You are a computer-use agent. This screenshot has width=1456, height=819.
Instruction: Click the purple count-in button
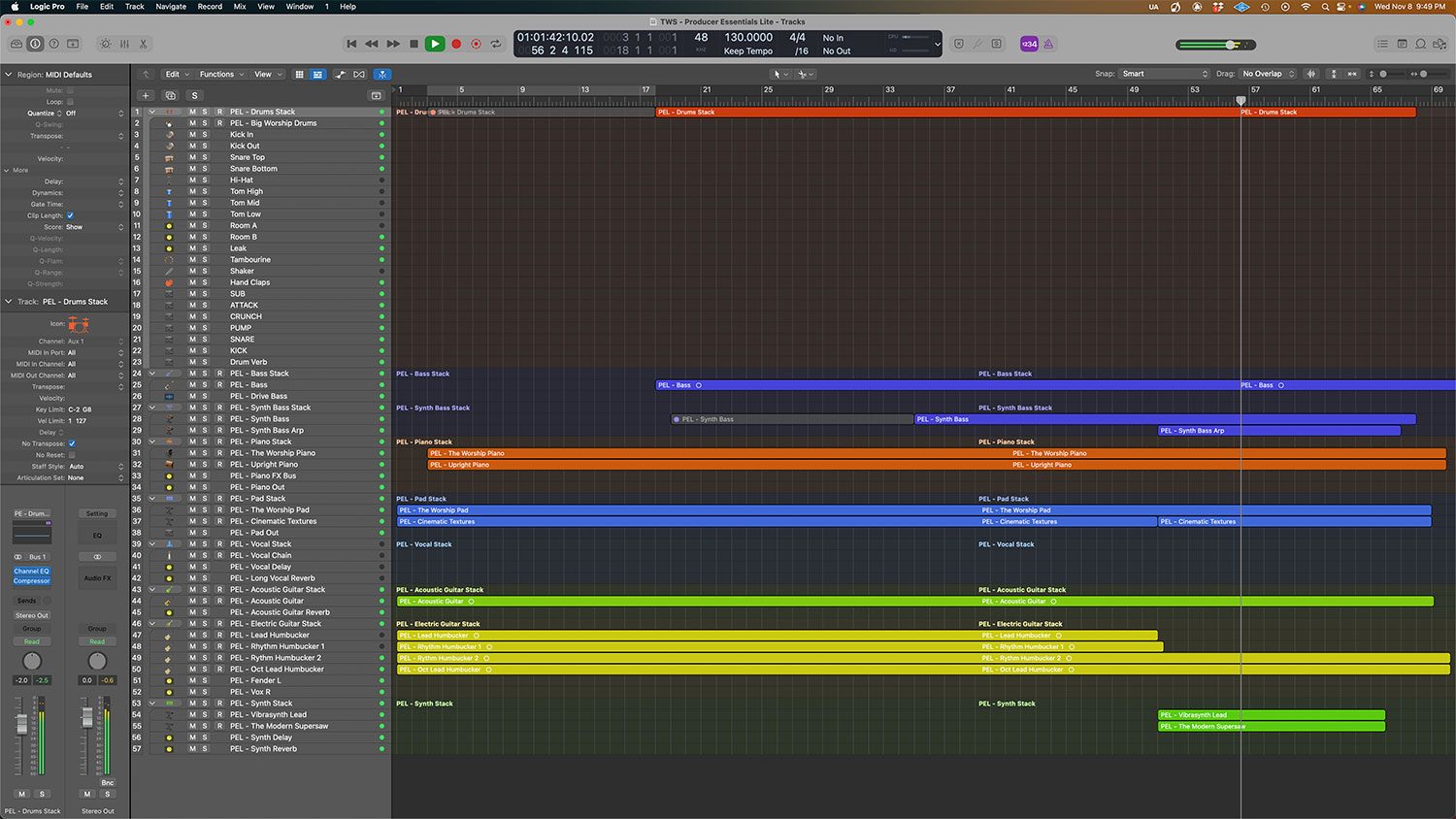click(1029, 44)
